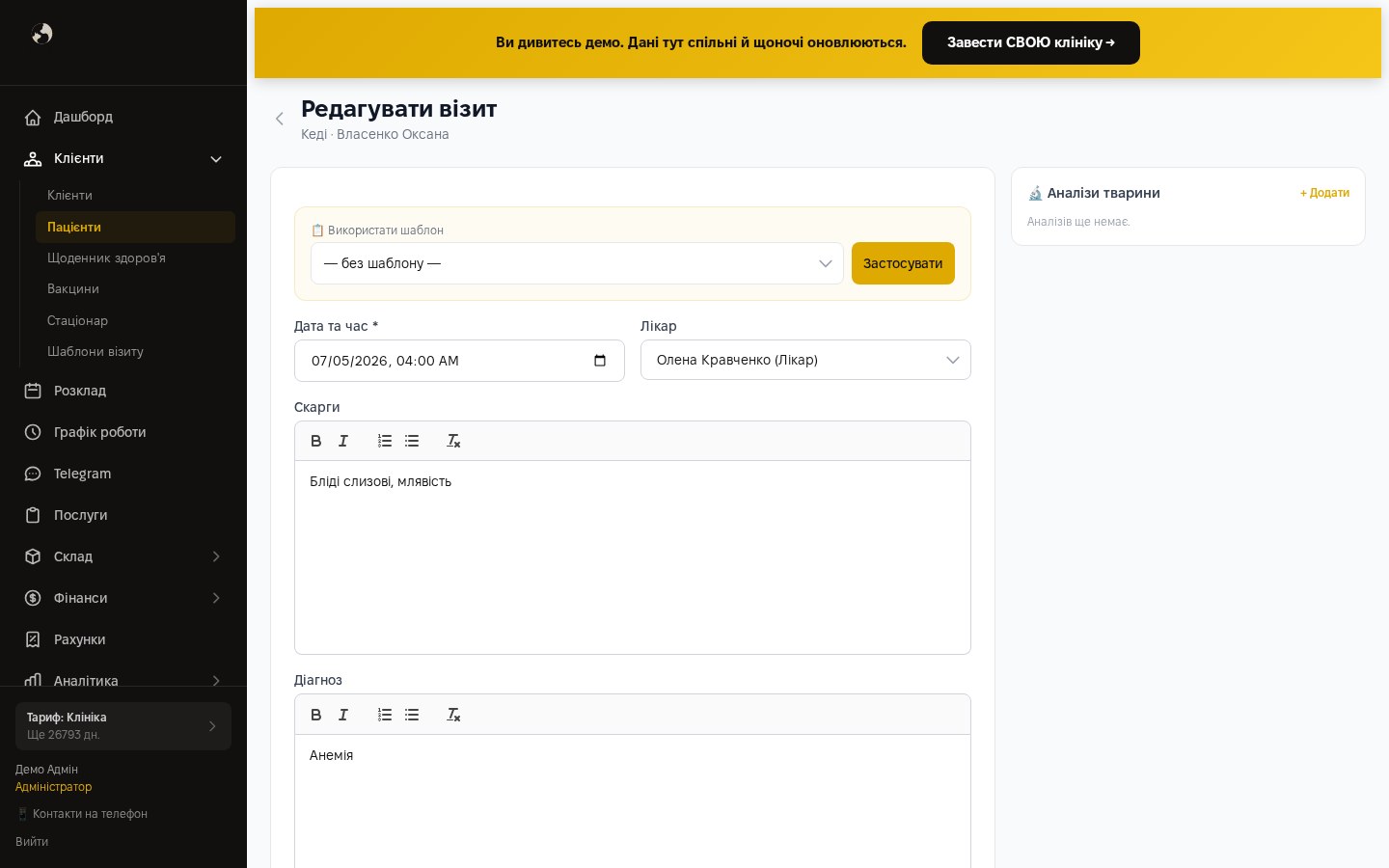Viewport: 1389px width, 868px height.
Task: Focus the Дата та час input field
Action: tap(459, 361)
